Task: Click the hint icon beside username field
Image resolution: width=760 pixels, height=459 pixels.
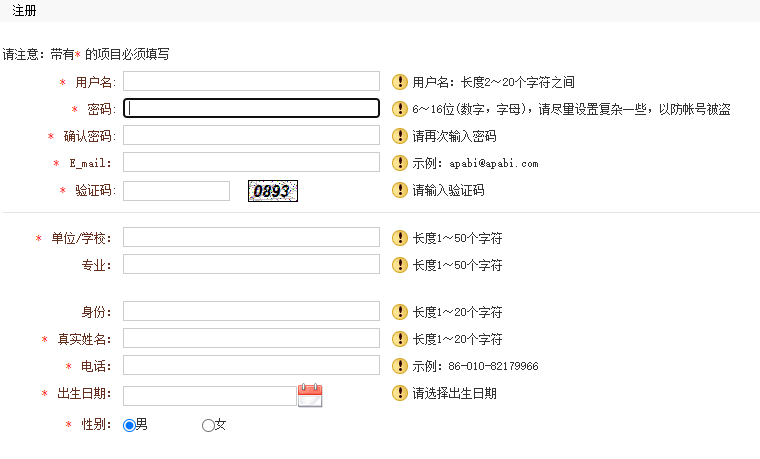Action: click(x=400, y=82)
